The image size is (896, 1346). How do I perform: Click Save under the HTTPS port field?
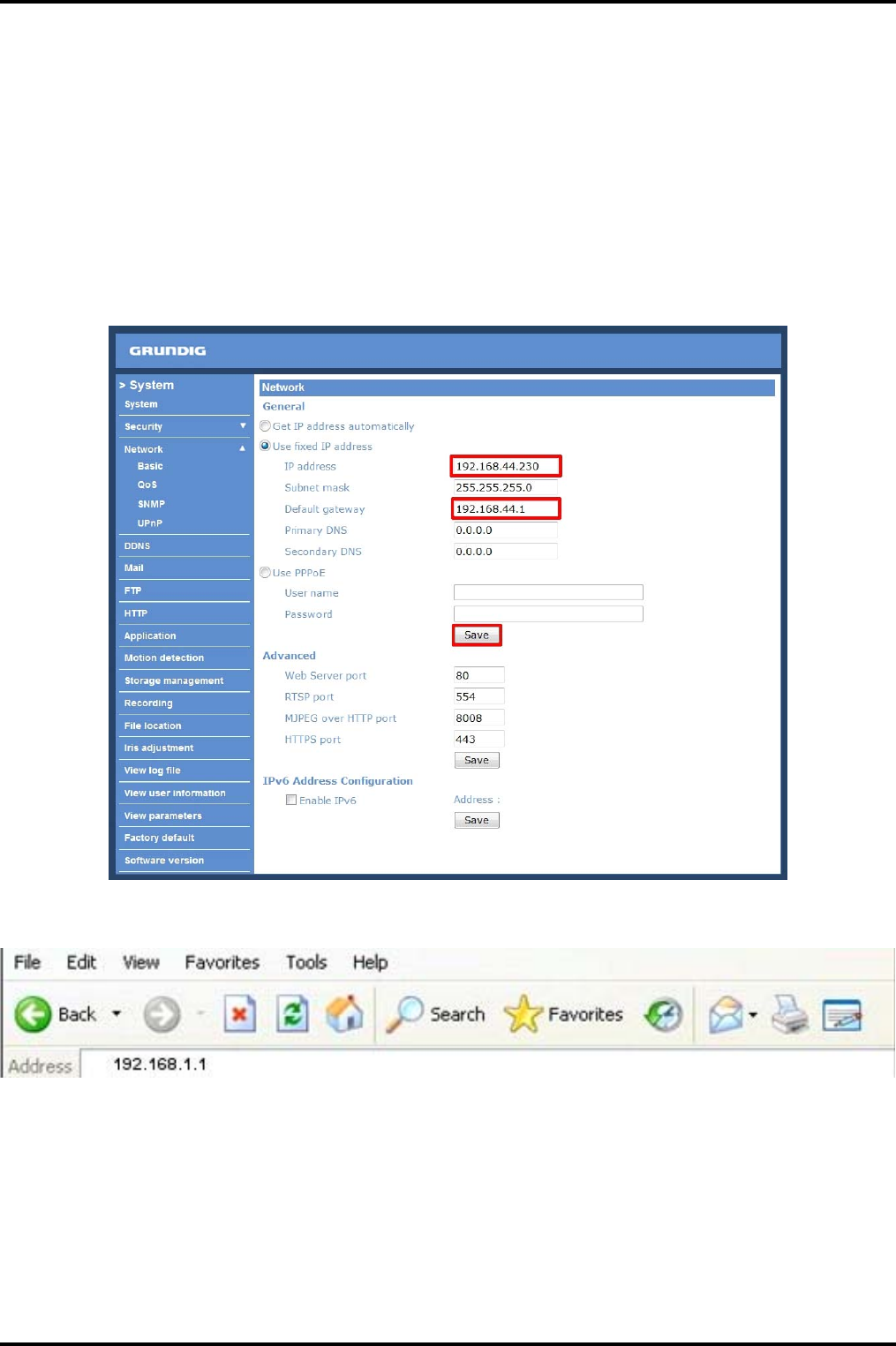477,760
